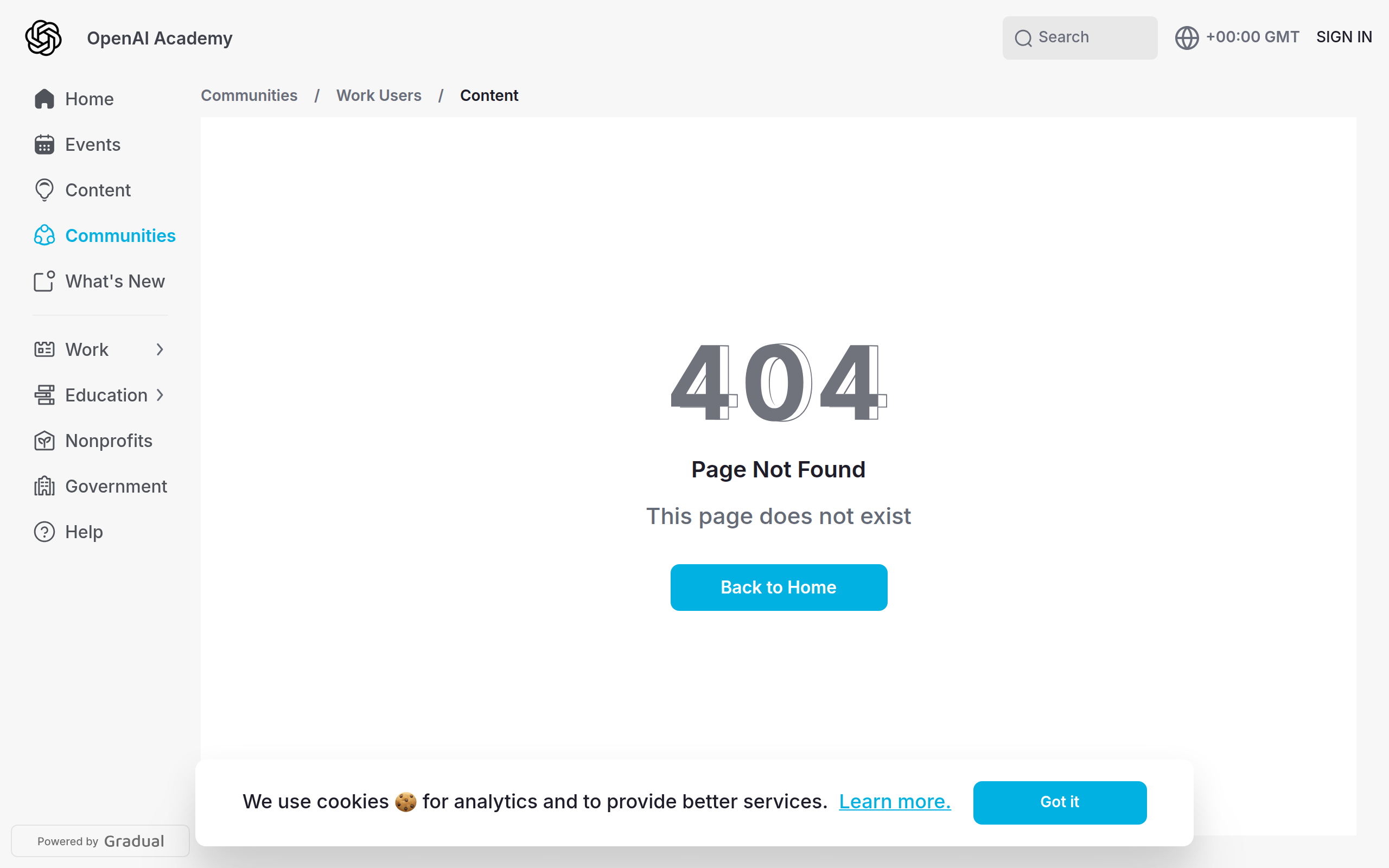1389x868 pixels.
Task: Click the SIGN IN link
Action: pos(1344,37)
